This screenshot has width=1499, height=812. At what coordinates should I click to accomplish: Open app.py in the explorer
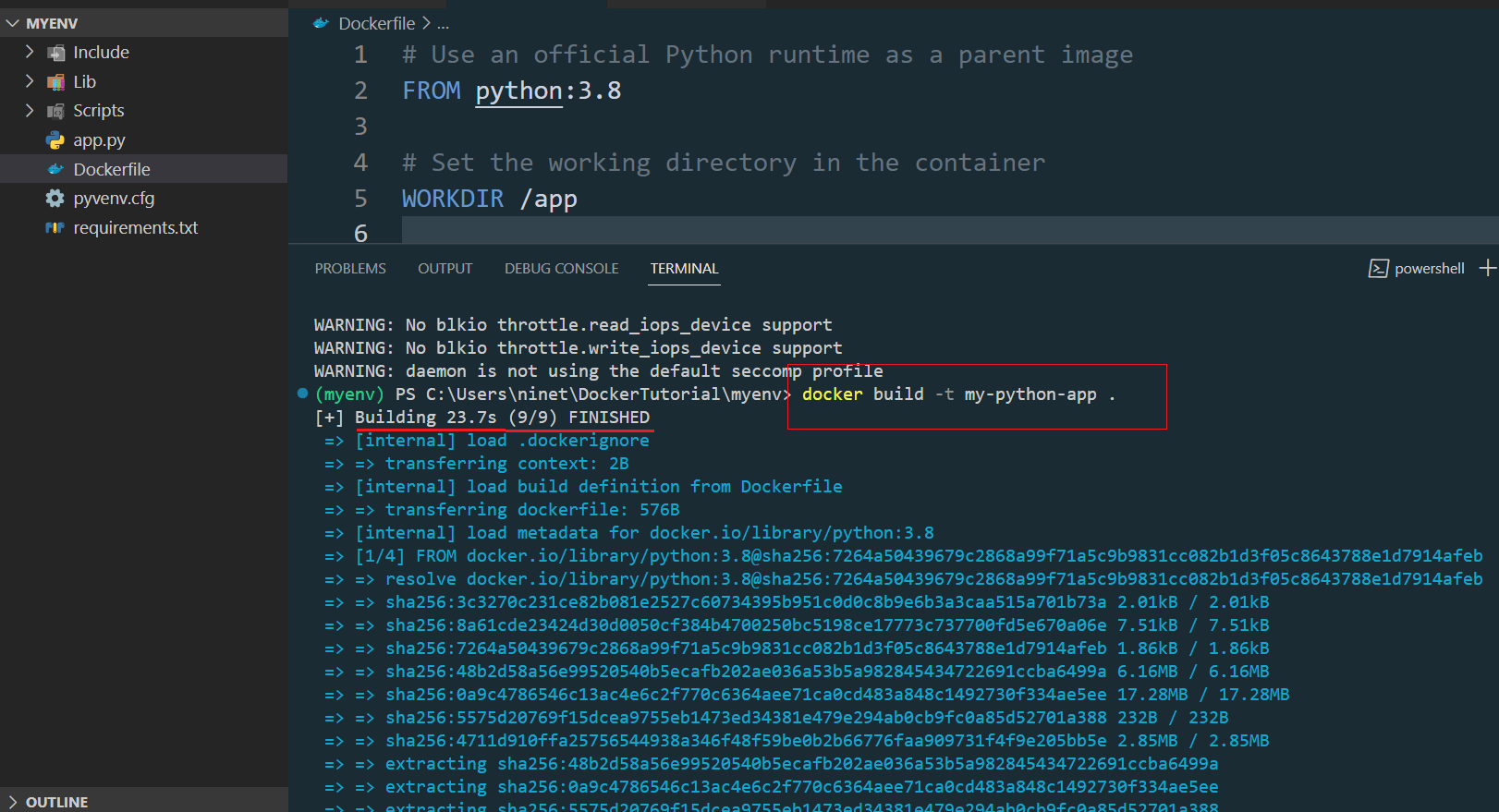click(100, 140)
